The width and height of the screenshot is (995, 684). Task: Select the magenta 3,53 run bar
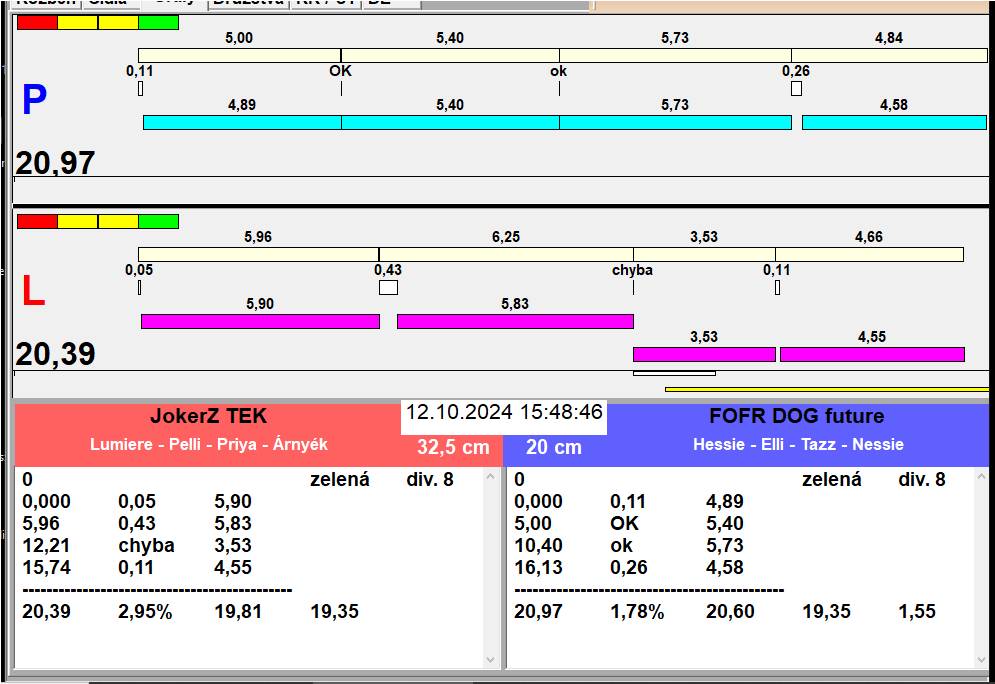click(x=704, y=354)
